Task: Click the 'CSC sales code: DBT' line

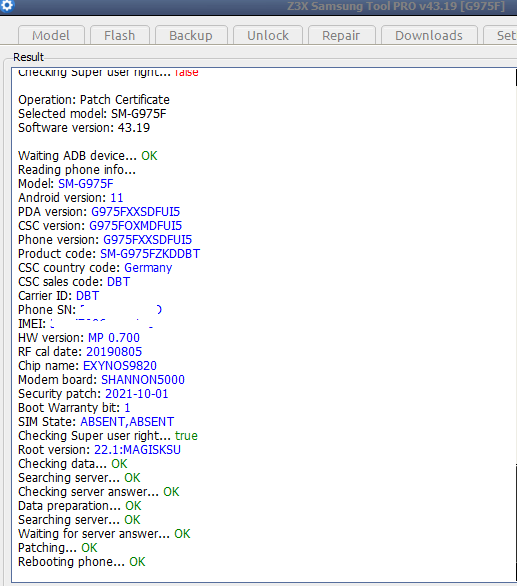Action: pos(74,282)
